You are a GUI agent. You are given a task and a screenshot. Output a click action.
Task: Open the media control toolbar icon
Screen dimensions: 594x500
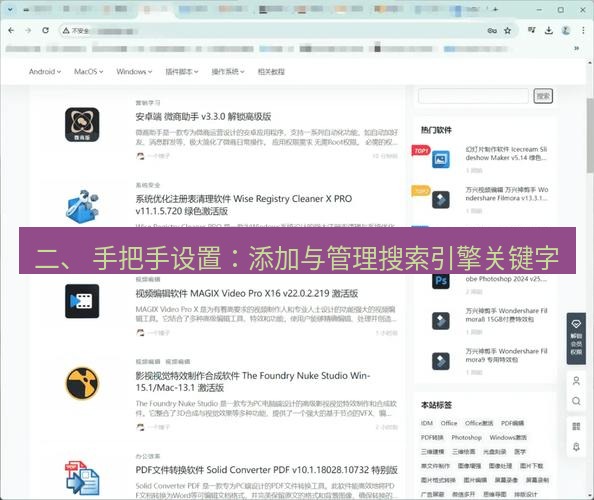pos(532,30)
